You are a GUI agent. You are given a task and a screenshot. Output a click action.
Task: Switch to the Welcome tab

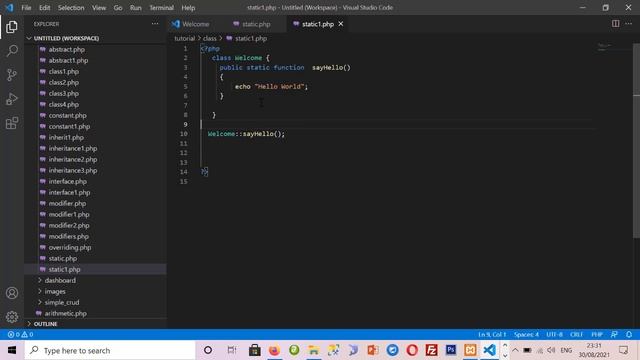[x=196, y=24]
